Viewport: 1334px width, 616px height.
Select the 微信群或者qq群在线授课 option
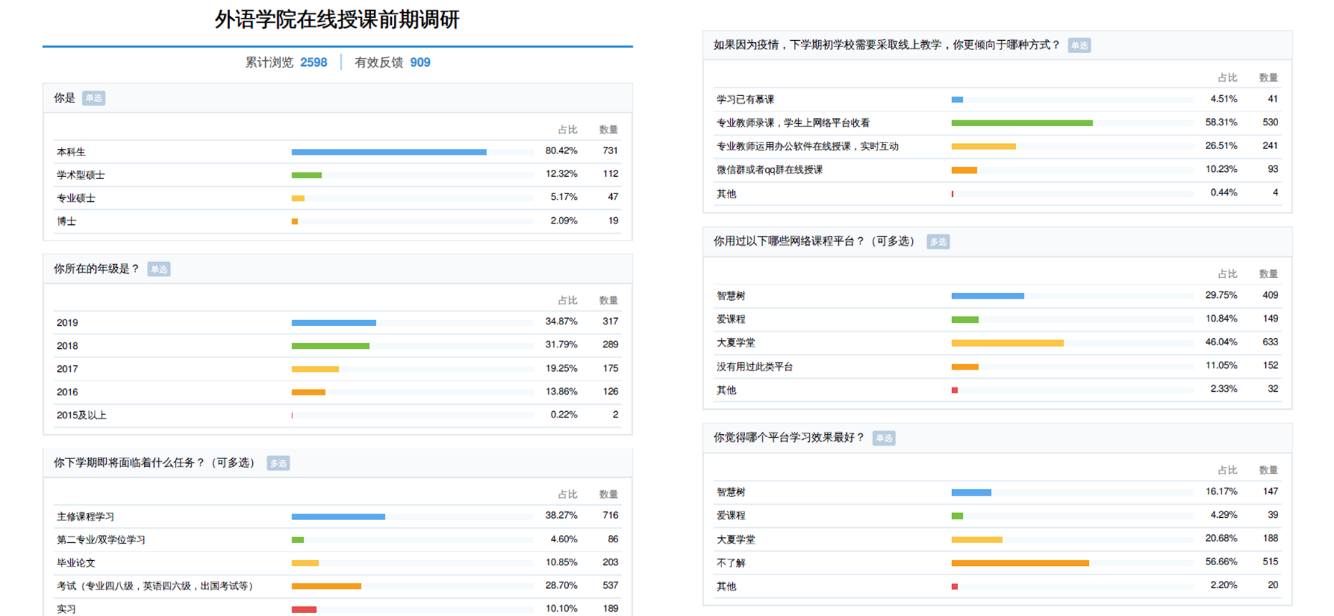coord(769,170)
